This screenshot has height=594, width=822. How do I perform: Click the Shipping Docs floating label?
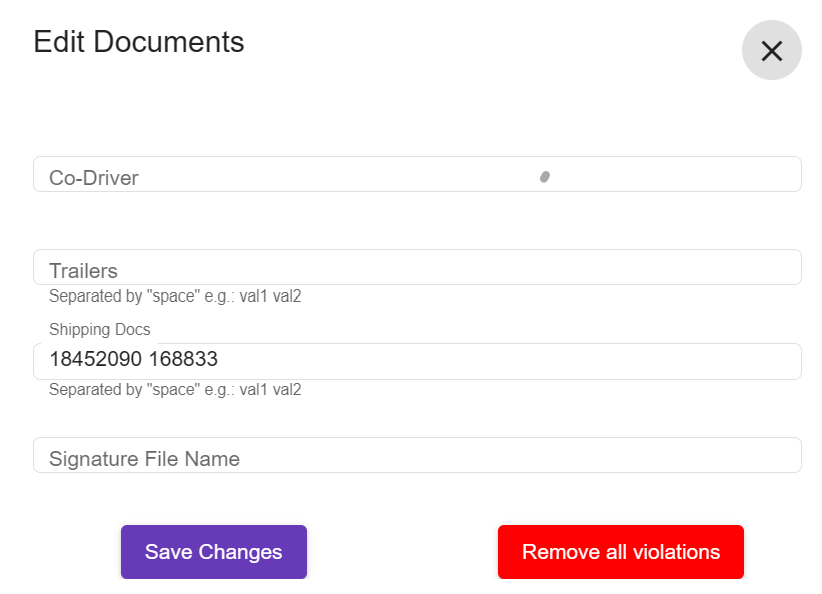(100, 329)
